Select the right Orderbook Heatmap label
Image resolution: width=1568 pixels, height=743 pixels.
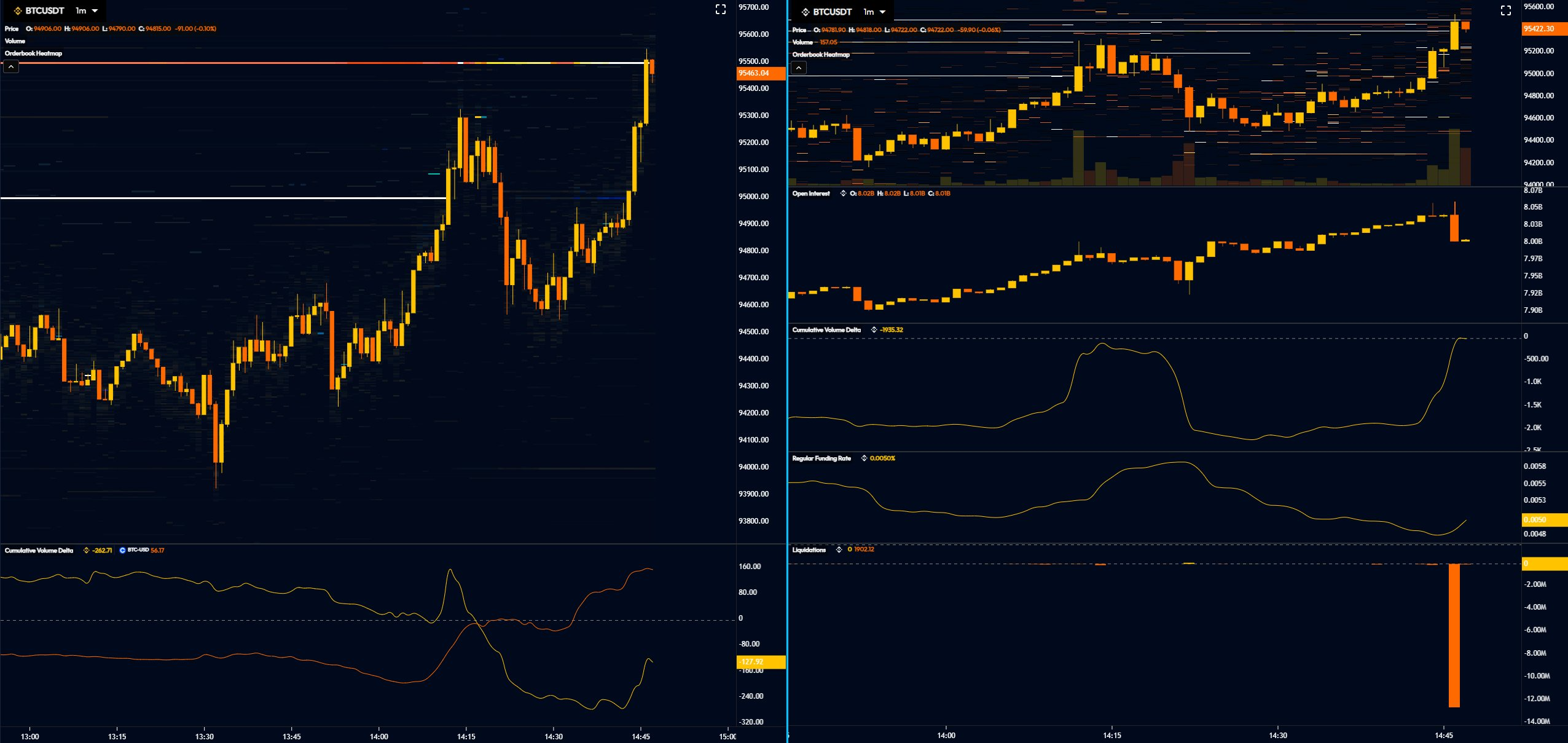(821, 55)
